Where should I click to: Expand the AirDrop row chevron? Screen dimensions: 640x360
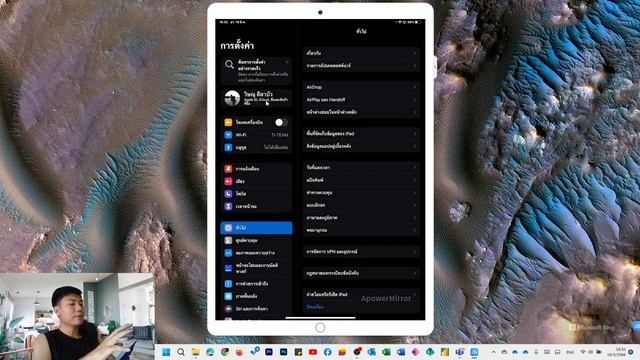(415, 87)
